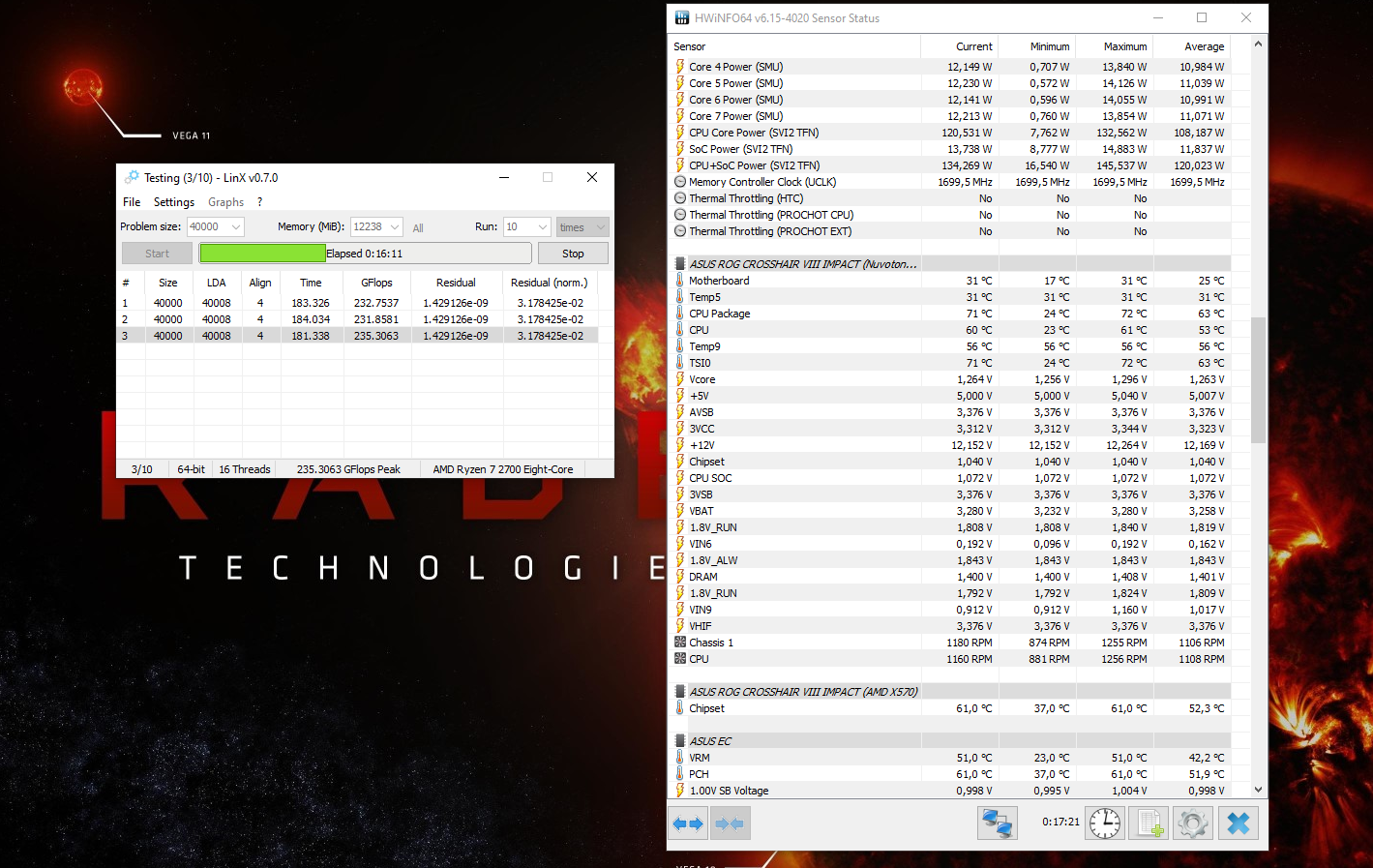
Task: Click the lightning icon beside Core 4 Power
Action: coord(680,67)
